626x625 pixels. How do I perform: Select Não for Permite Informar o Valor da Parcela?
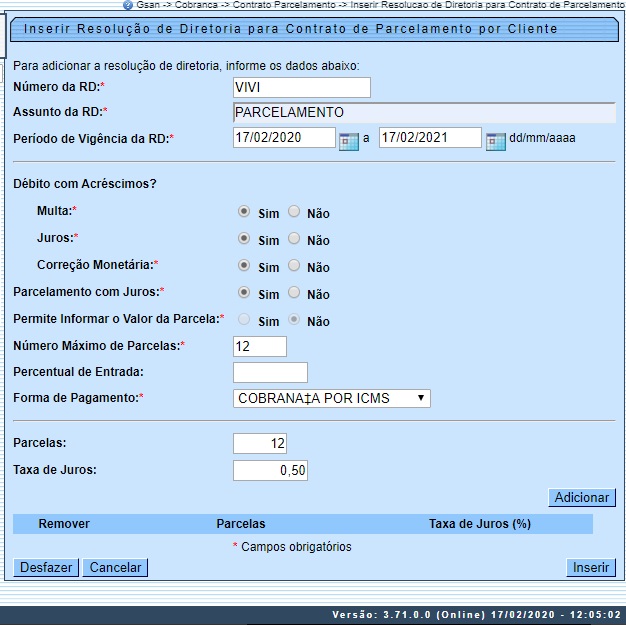click(294, 319)
